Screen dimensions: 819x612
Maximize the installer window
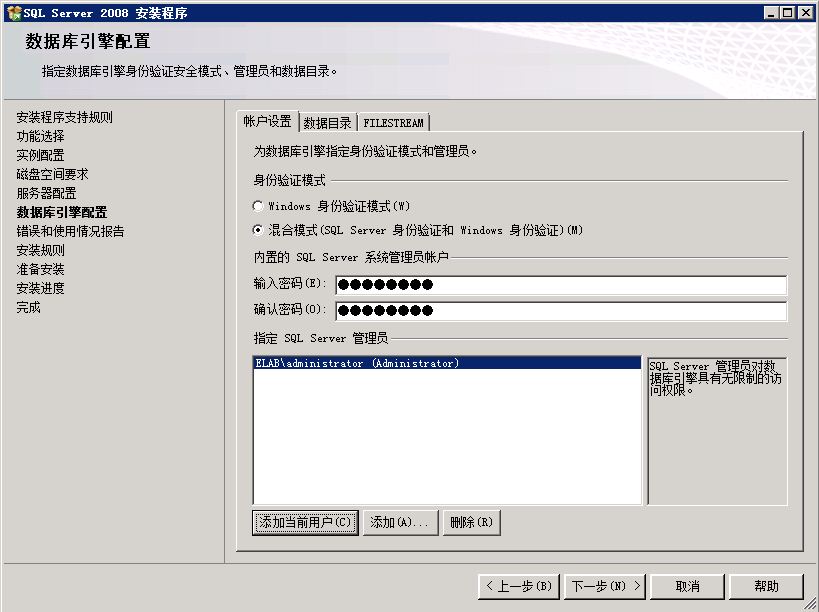[788, 13]
